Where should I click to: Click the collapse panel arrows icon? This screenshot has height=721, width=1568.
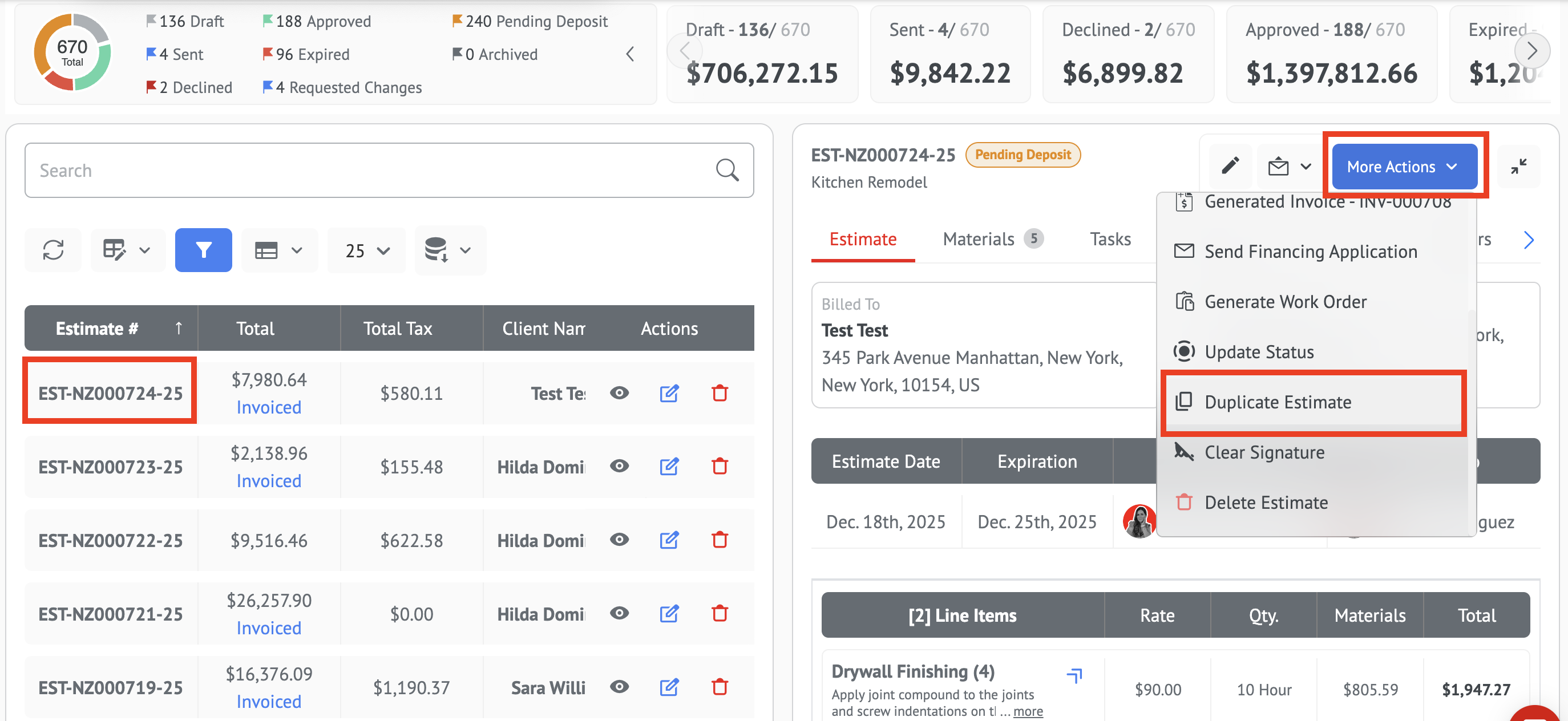[1518, 166]
